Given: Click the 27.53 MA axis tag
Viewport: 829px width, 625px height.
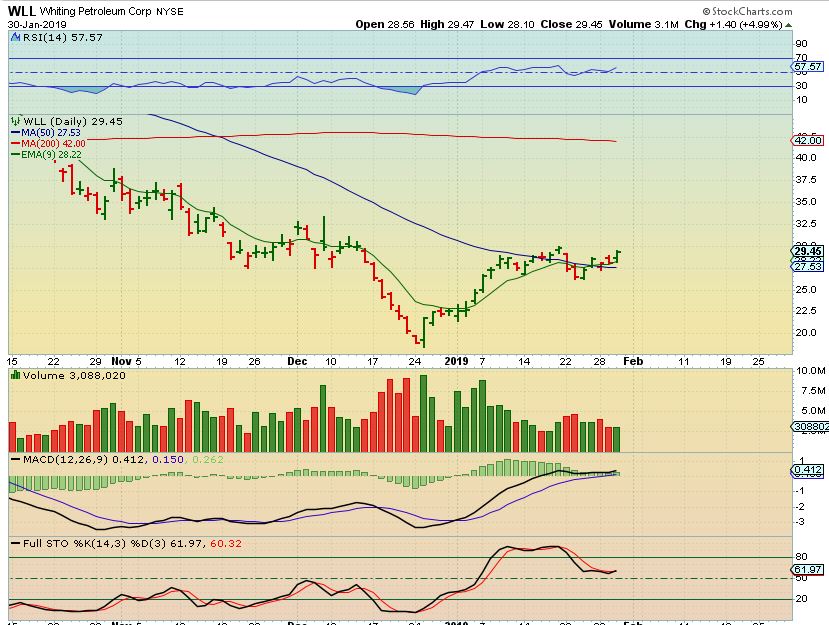Looking at the screenshot, I should 807,266.
